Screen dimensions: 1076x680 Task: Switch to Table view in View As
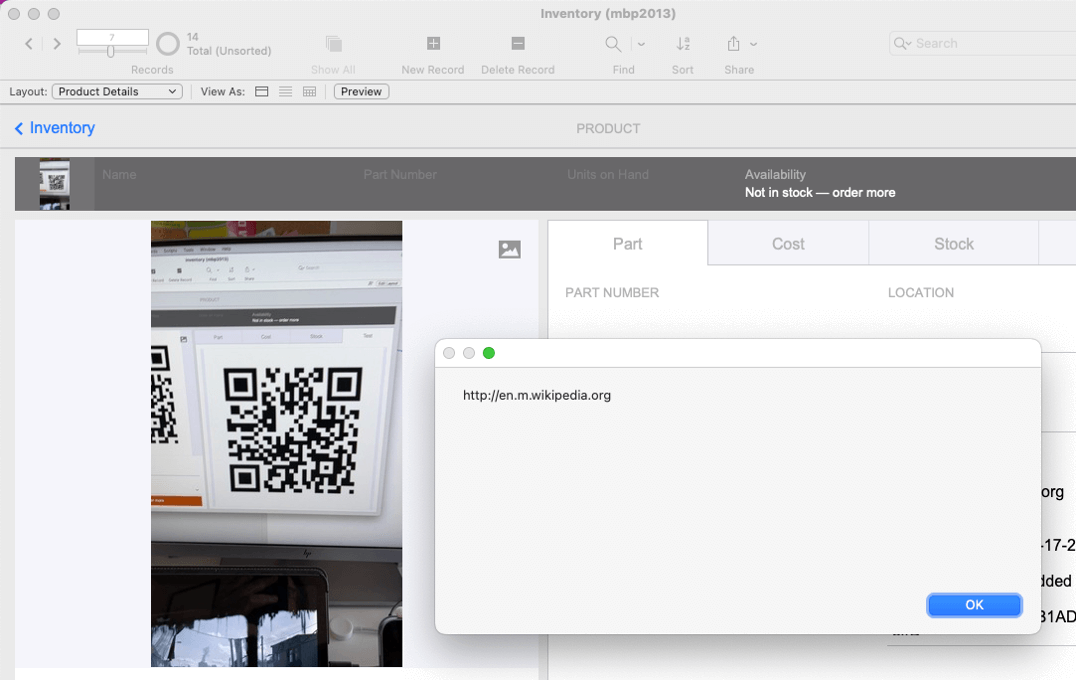pos(309,91)
